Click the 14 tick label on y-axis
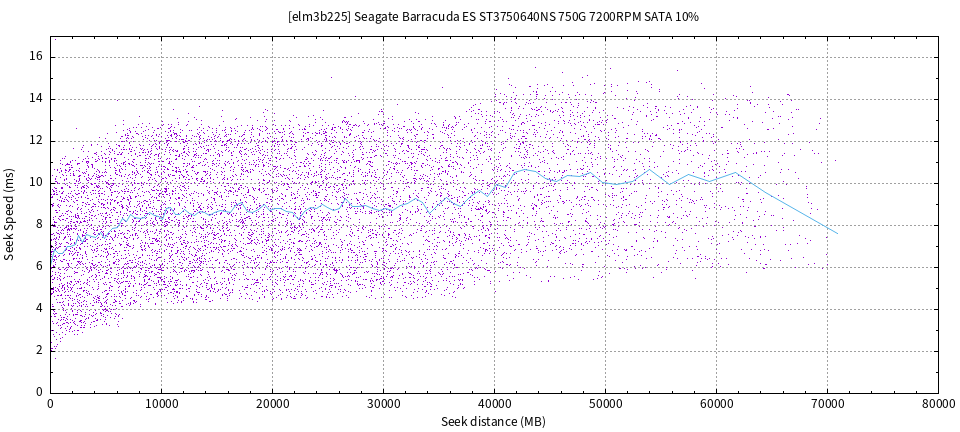The height and width of the screenshot is (432, 960). coord(35,99)
